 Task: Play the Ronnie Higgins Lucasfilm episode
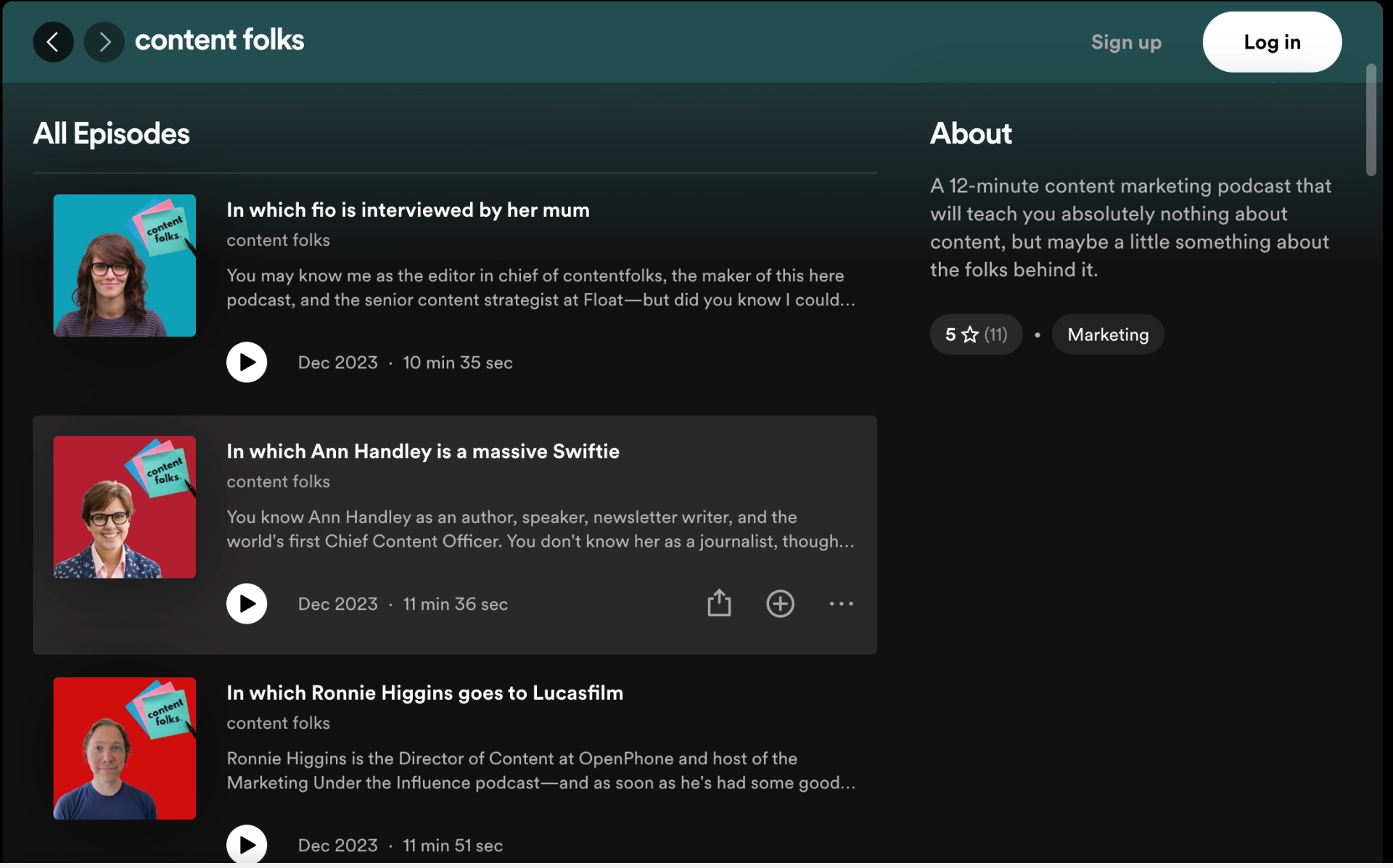pos(247,844)
